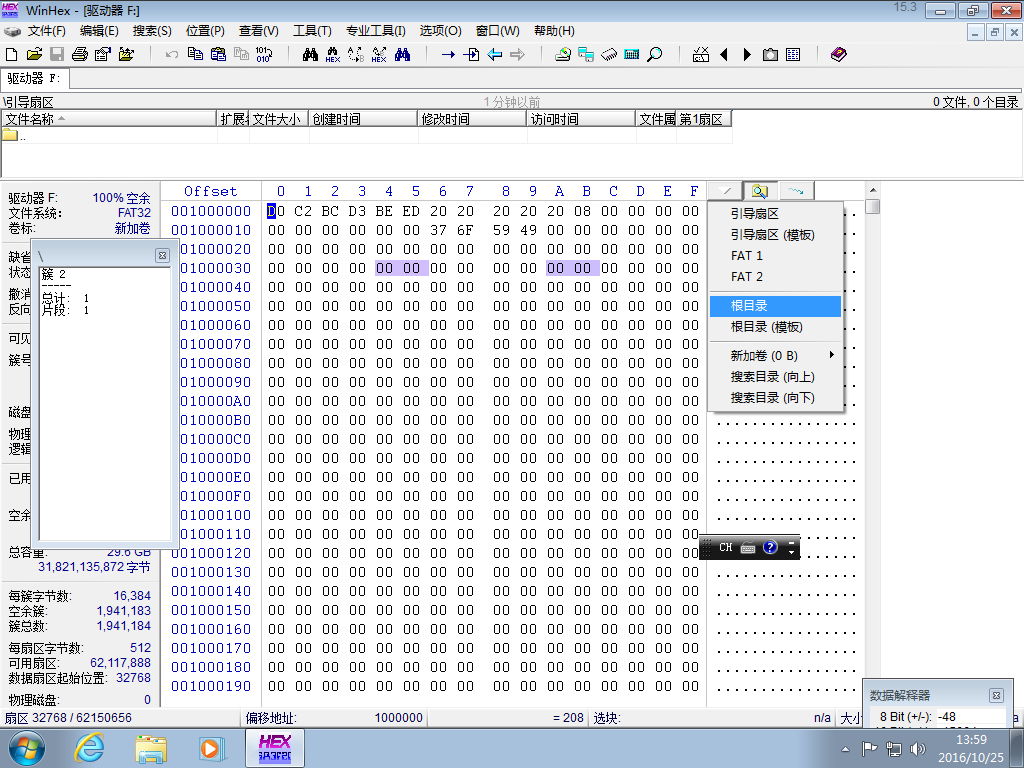
Task: Choose 搜索目录 (向上) menu entry
Action: (773, 377)
